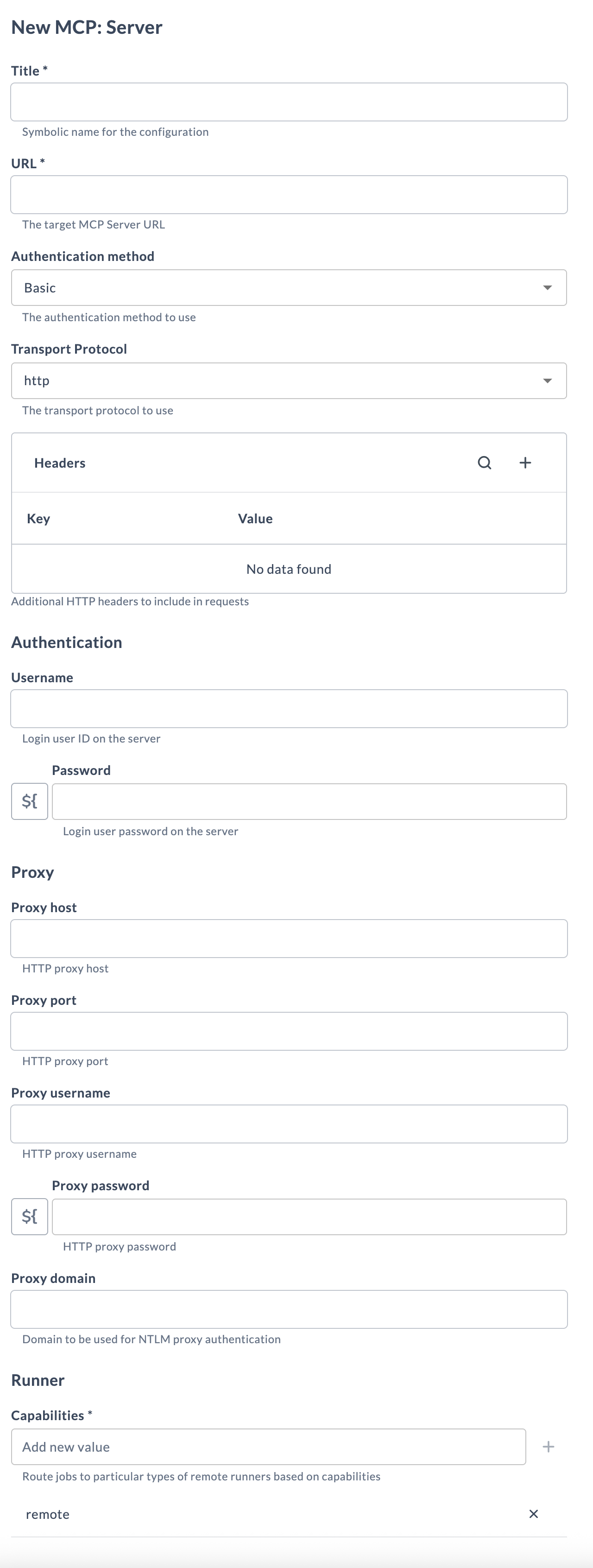This screenshot has width=593, height=1568.
Task: Click the Proxy host field
Action: coord(288,938)
